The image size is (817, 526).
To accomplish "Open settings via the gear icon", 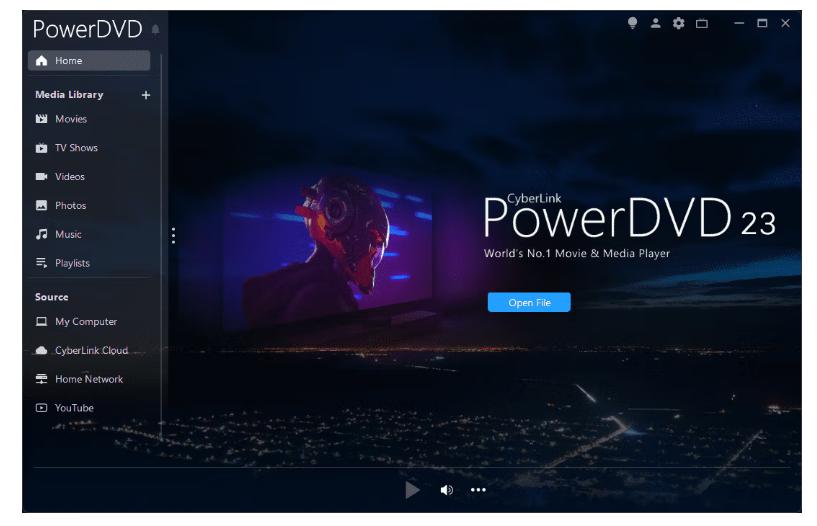I will (x=678, y=23).
